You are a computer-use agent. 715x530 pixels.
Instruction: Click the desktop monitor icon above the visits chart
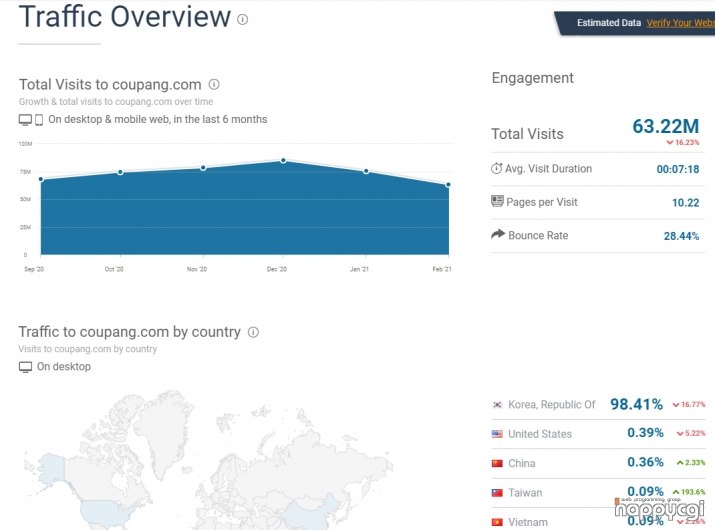point(26,120)
